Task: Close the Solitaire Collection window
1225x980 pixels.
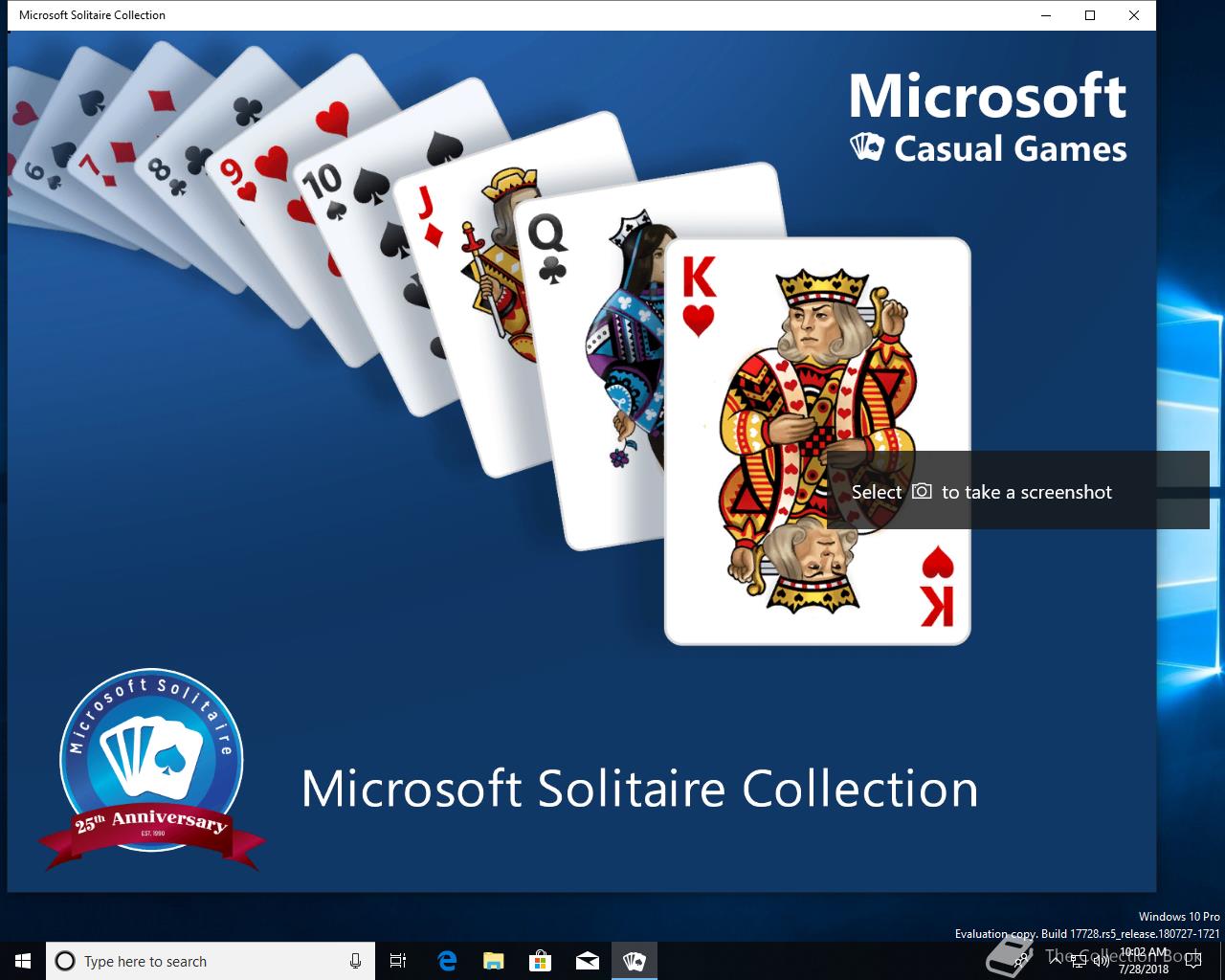Action: 1134,15
